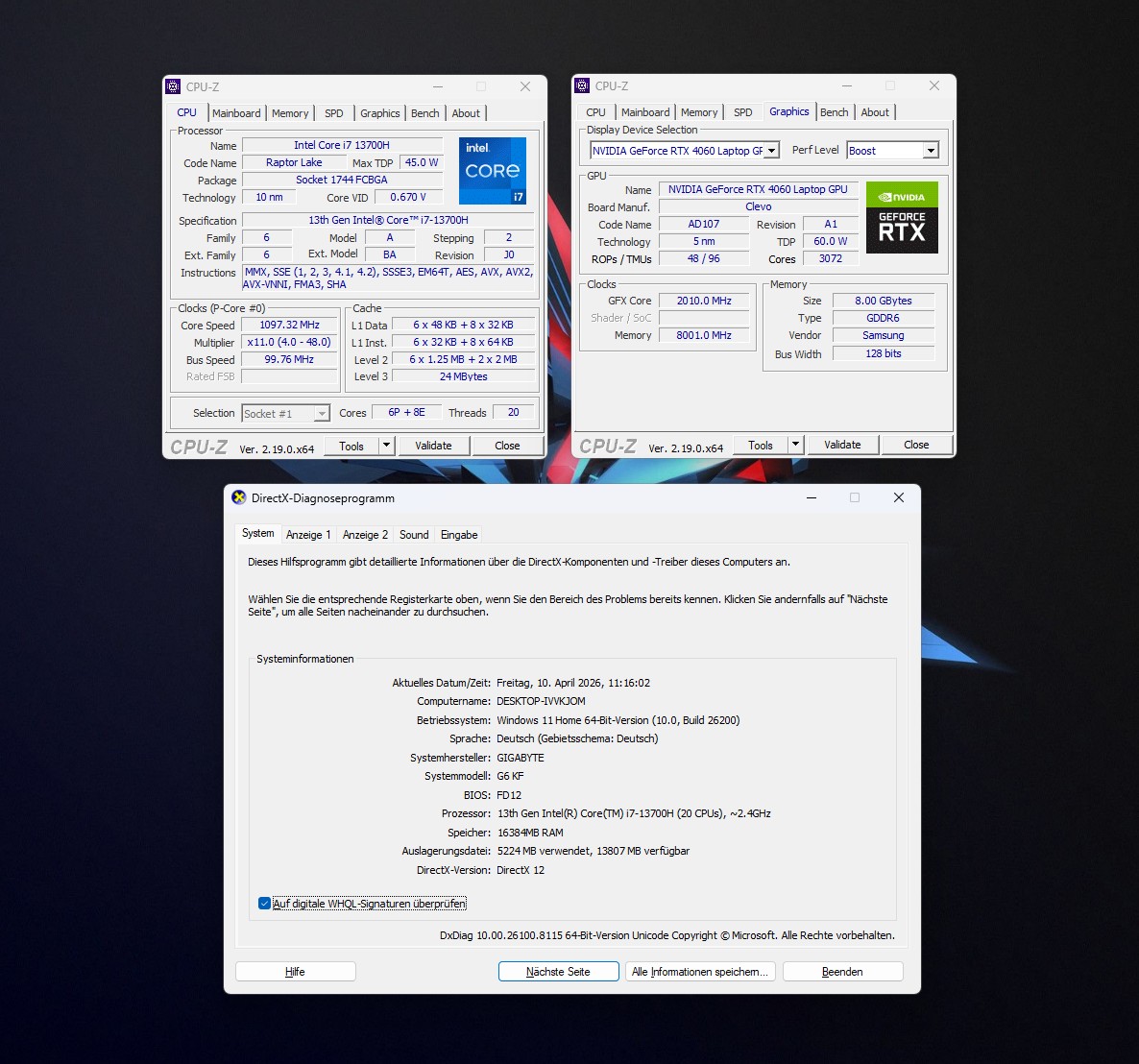
Task: Close the DirectX-Diagnoseprogramm window
Action: point(898,497)
